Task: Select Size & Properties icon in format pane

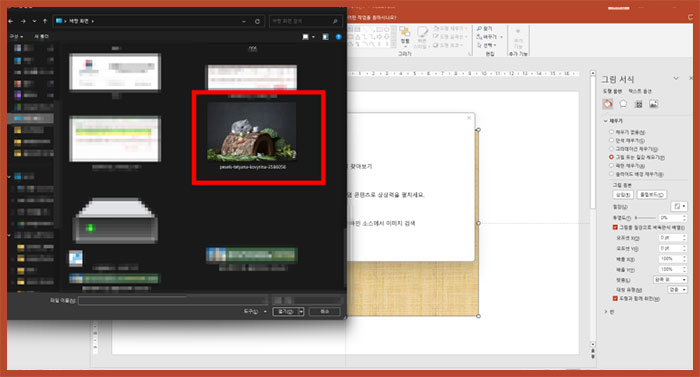Action: (638, 104)
